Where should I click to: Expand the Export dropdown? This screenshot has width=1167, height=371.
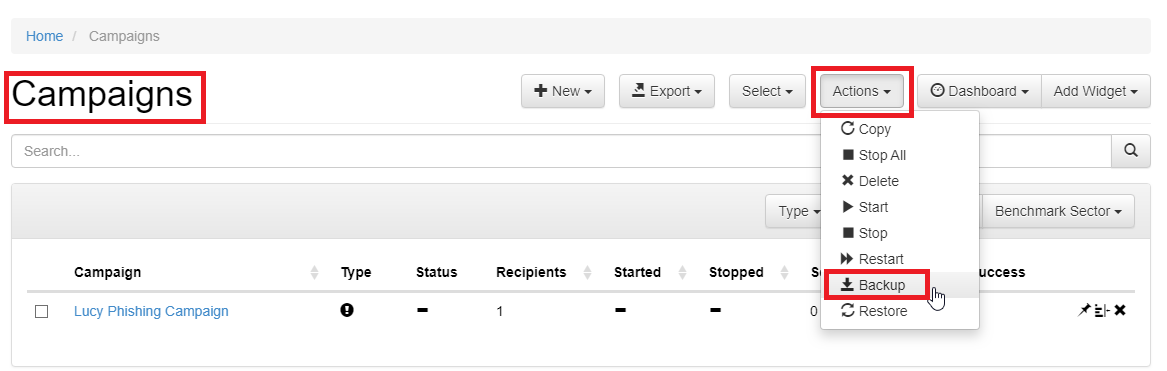click(667, 91)
